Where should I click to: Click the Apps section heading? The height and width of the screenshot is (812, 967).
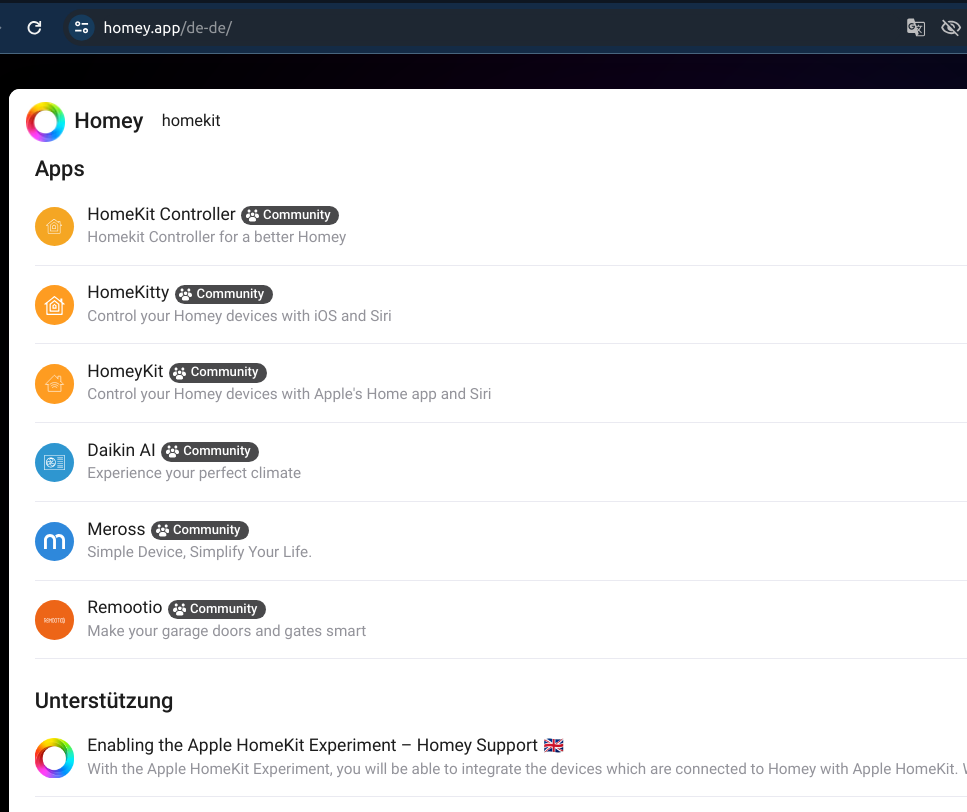tap(59, 170)
